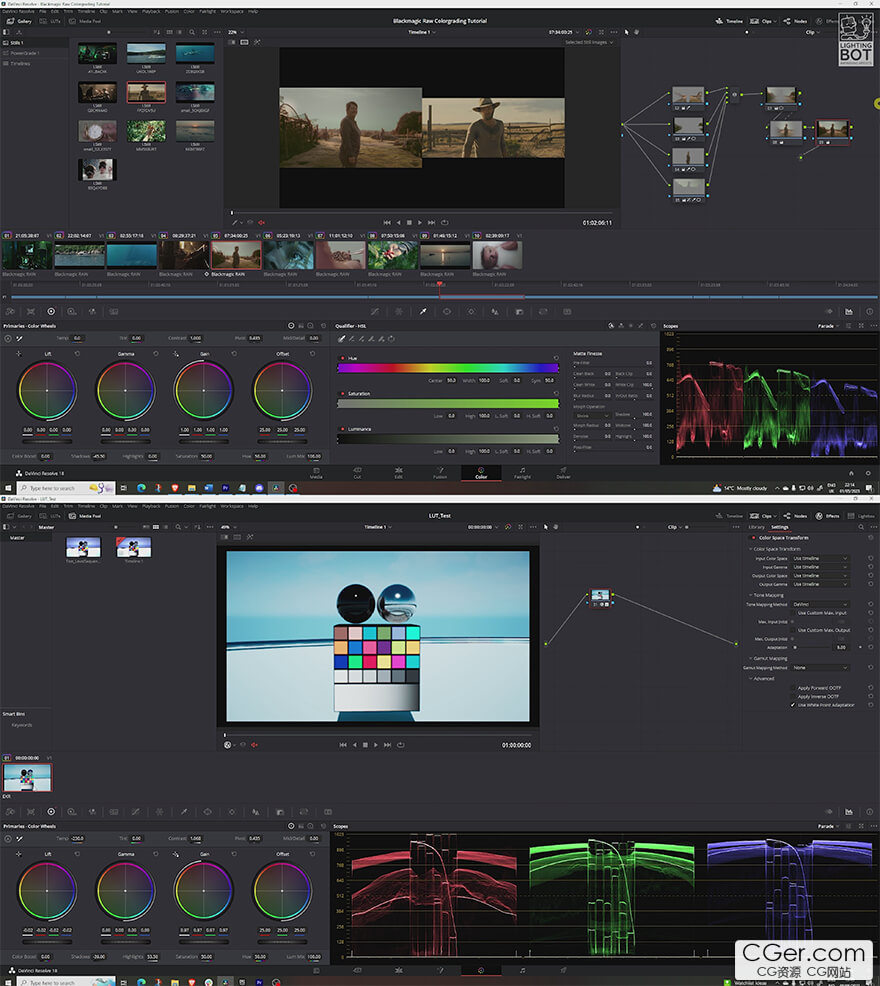Enable Use Custom Max. Input checkbox
The width and height of the screenshot is (880, 986).
click(793, 612)
